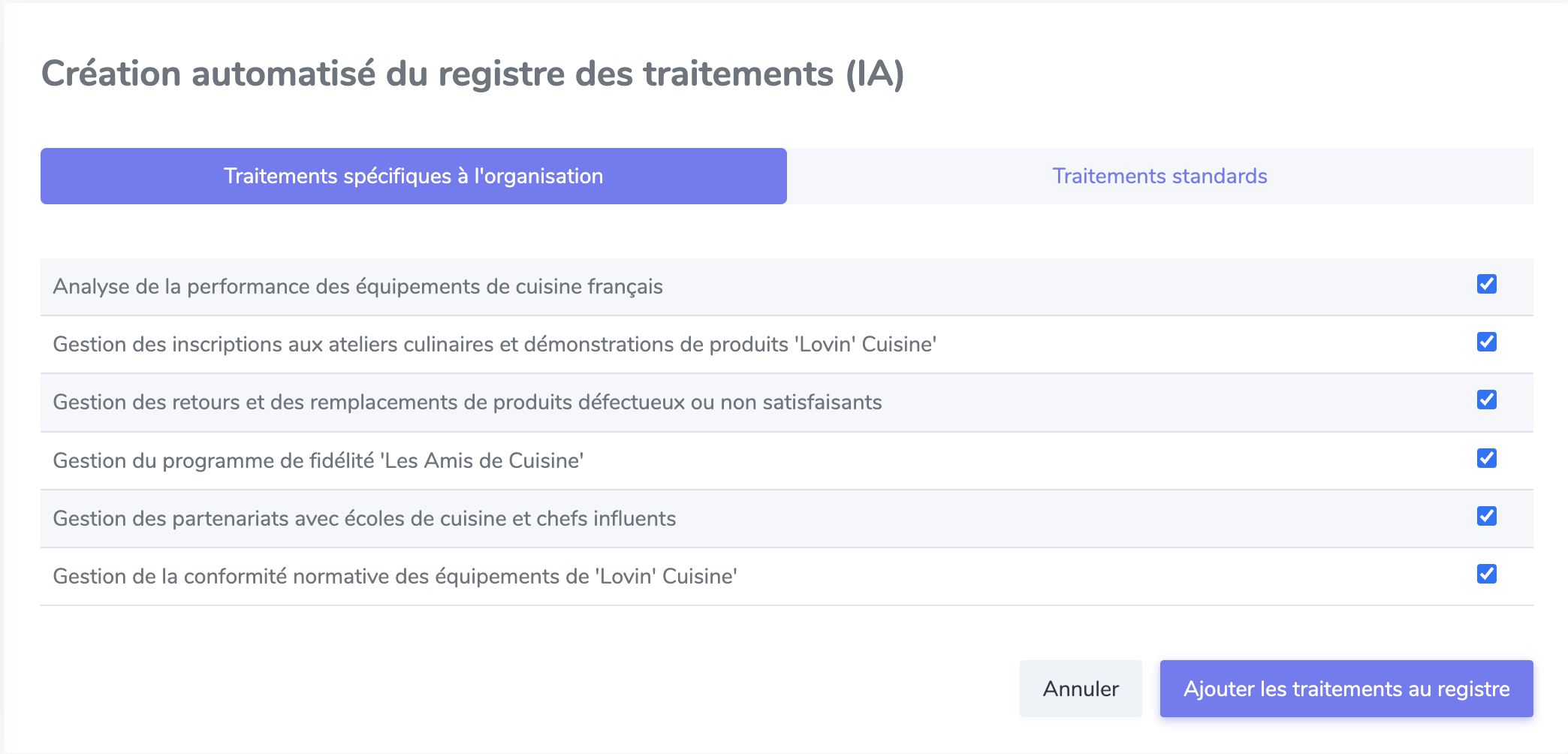Deselect the partenariats avec écoles checkbox

tap(1486, 516)
